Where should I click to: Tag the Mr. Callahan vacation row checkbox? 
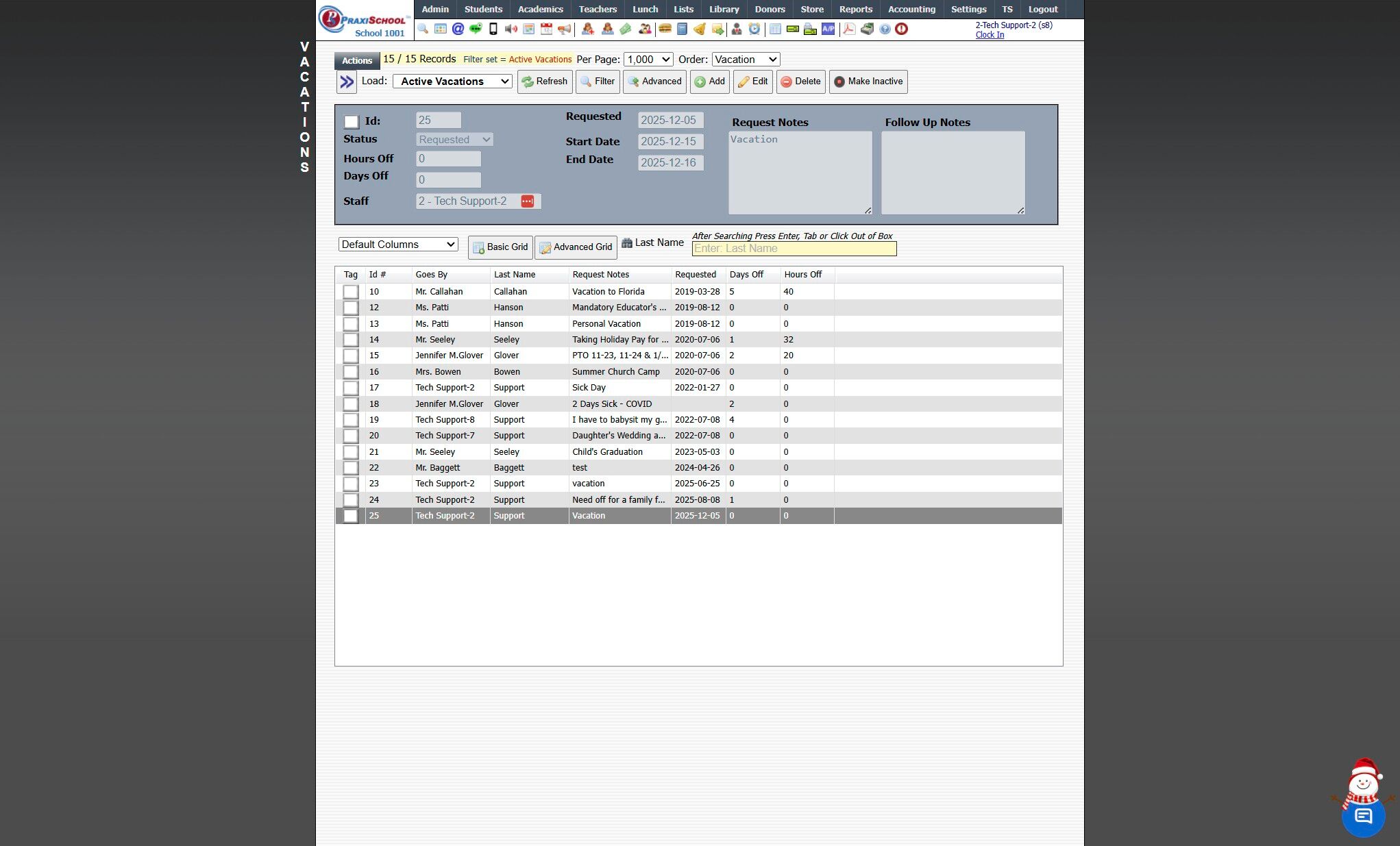click(x=351, y=292)
